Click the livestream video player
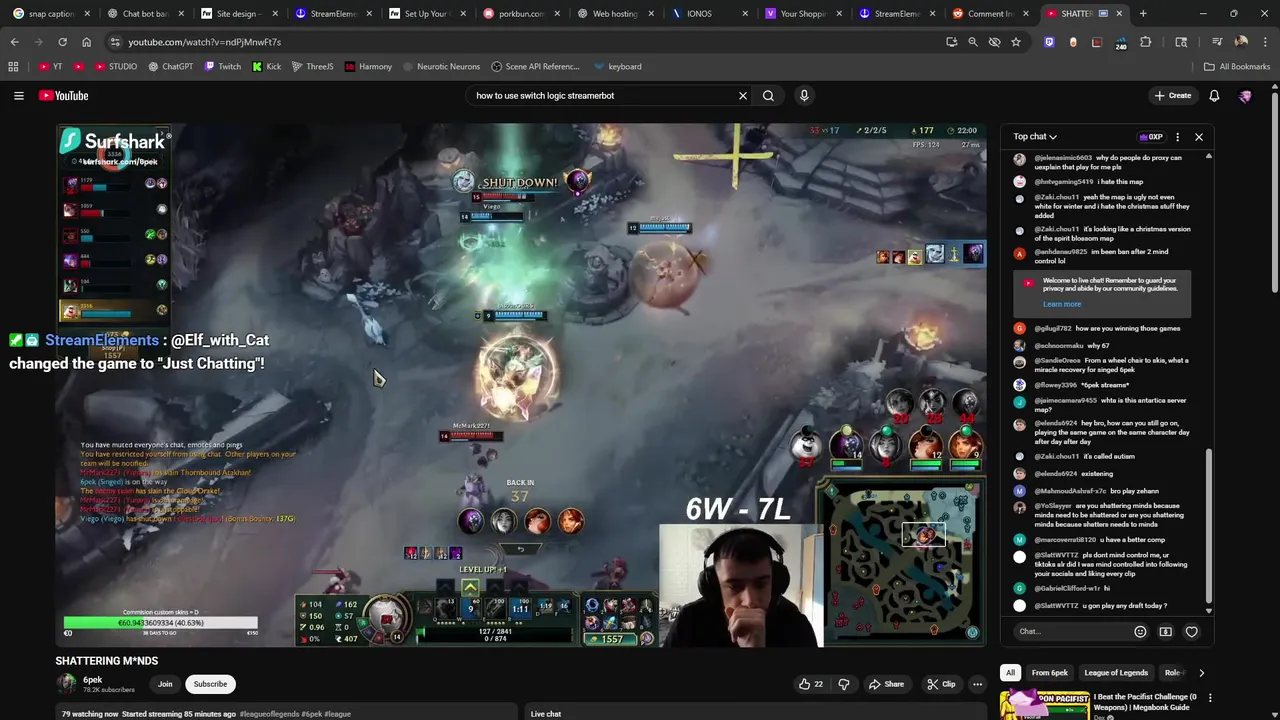Viewport: 1280px width, 720px height. pos(520,385)
